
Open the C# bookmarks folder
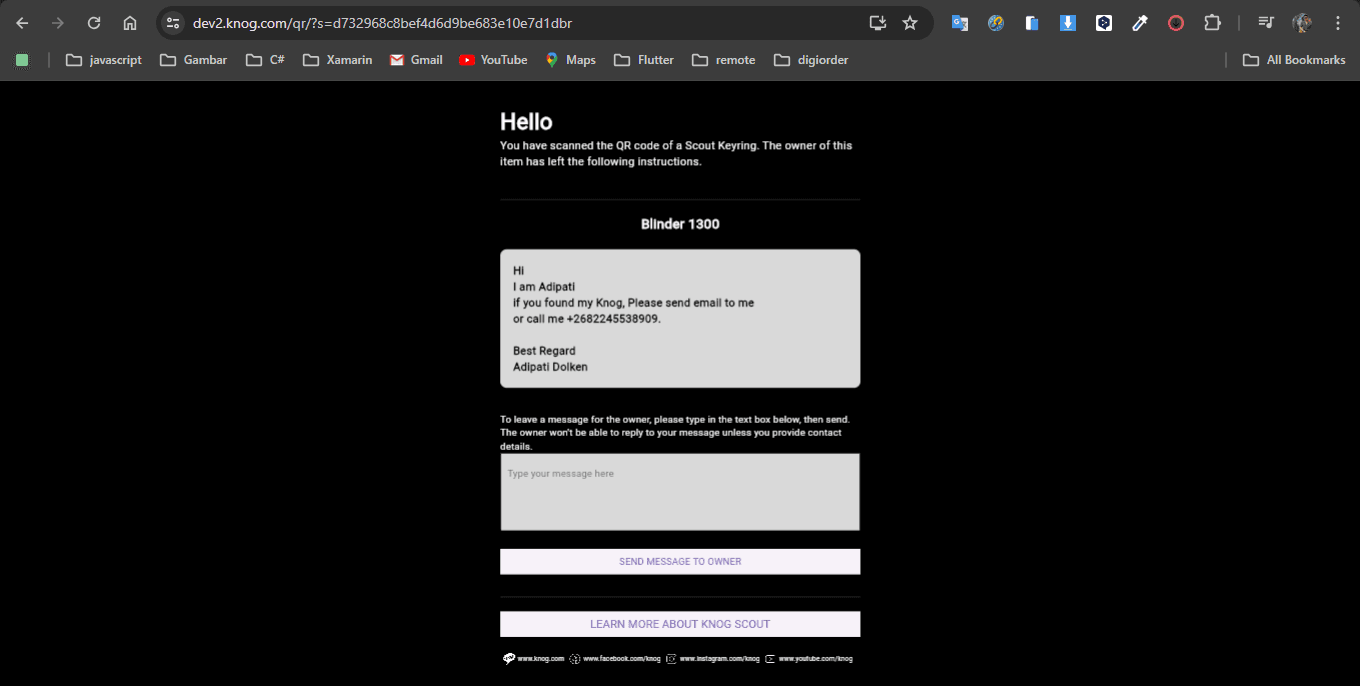click(266, 60)
